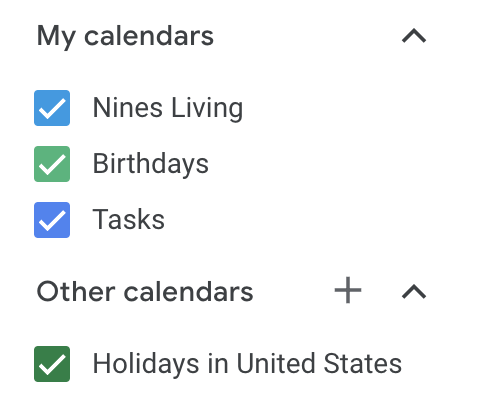Click the Other calendars heading text
The height and width of the screenshot is (394, 490).
145,291
